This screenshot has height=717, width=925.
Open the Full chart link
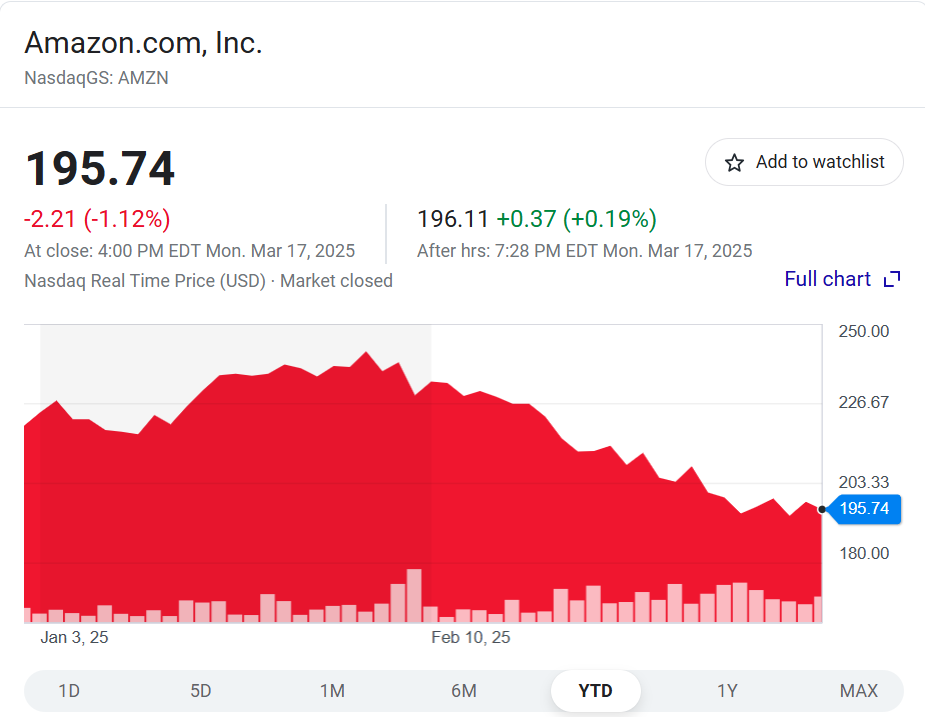tap(827, 279)
